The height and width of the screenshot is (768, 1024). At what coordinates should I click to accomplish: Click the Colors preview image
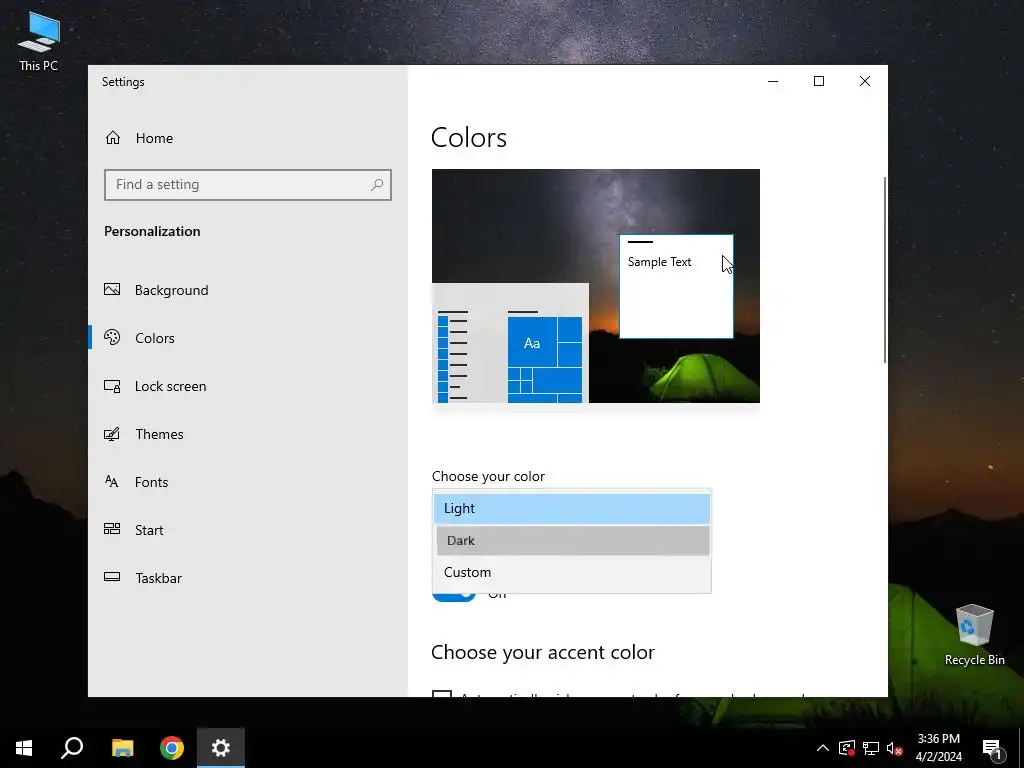(596, 286)
